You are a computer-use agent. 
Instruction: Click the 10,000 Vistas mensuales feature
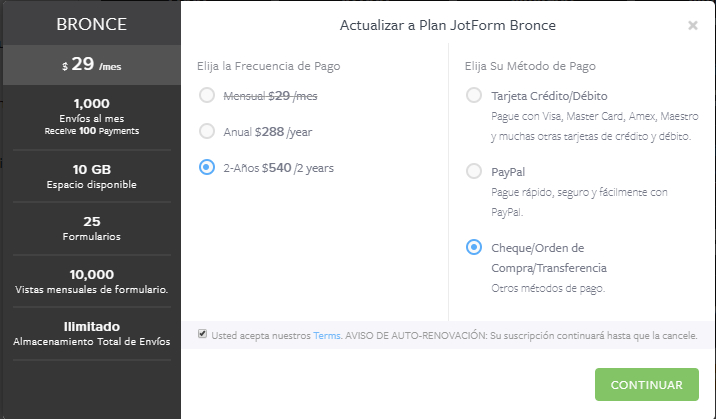coord(91,281)
